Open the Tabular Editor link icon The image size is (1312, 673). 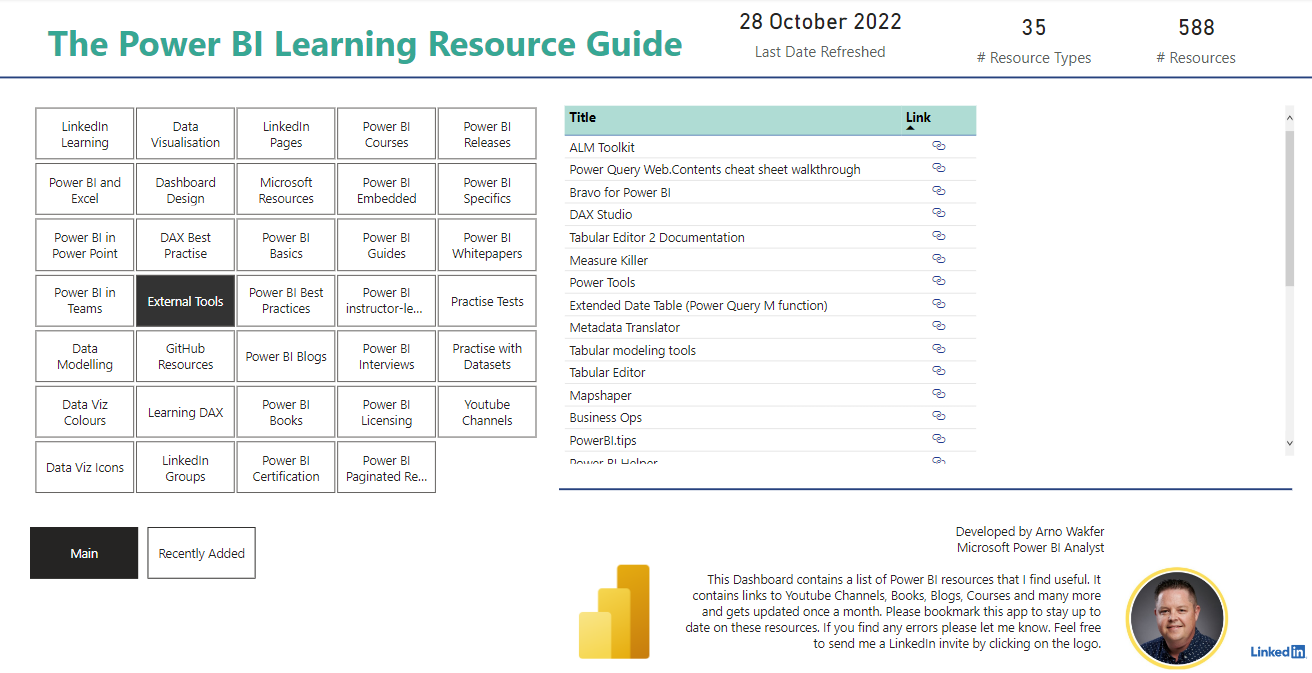click(x=938, y=372)
